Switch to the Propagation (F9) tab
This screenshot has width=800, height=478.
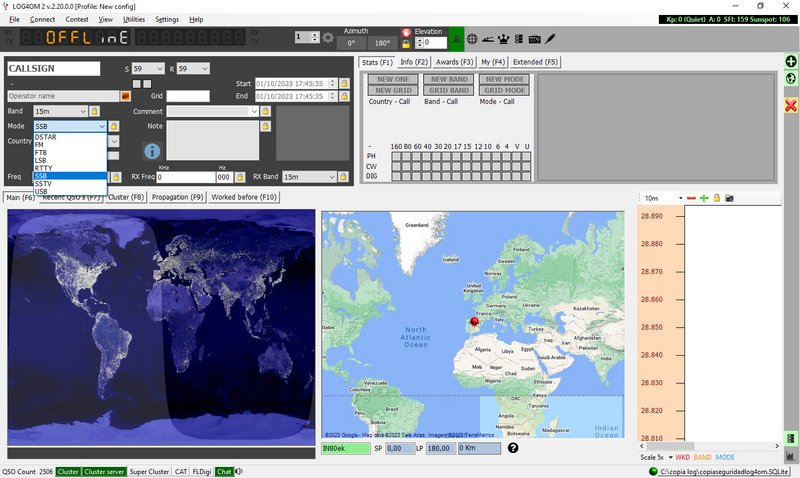pos(177,197)
